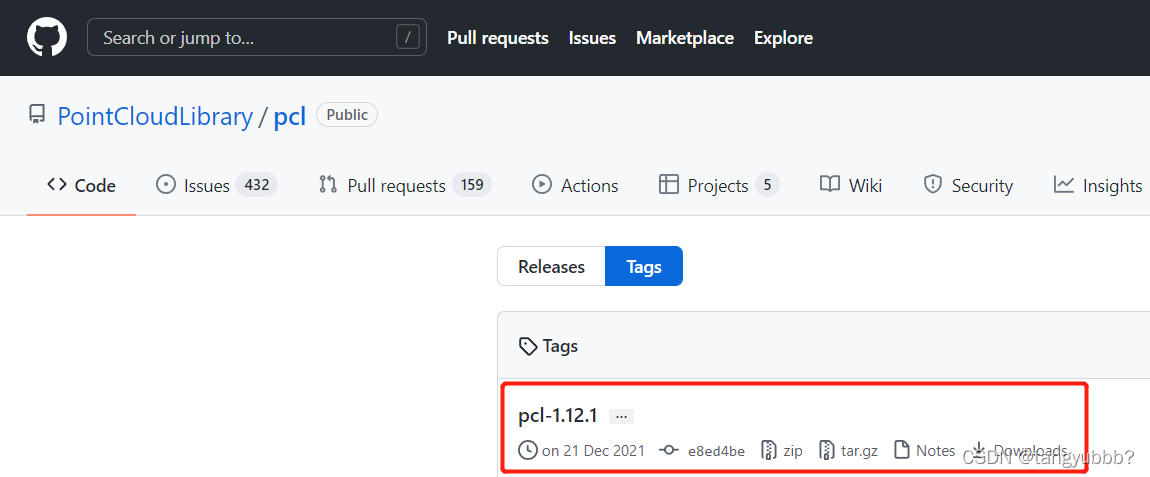Open the Wiki tab
The height and width of the screenshot is (477, 1150).
(x=851, y=186)
